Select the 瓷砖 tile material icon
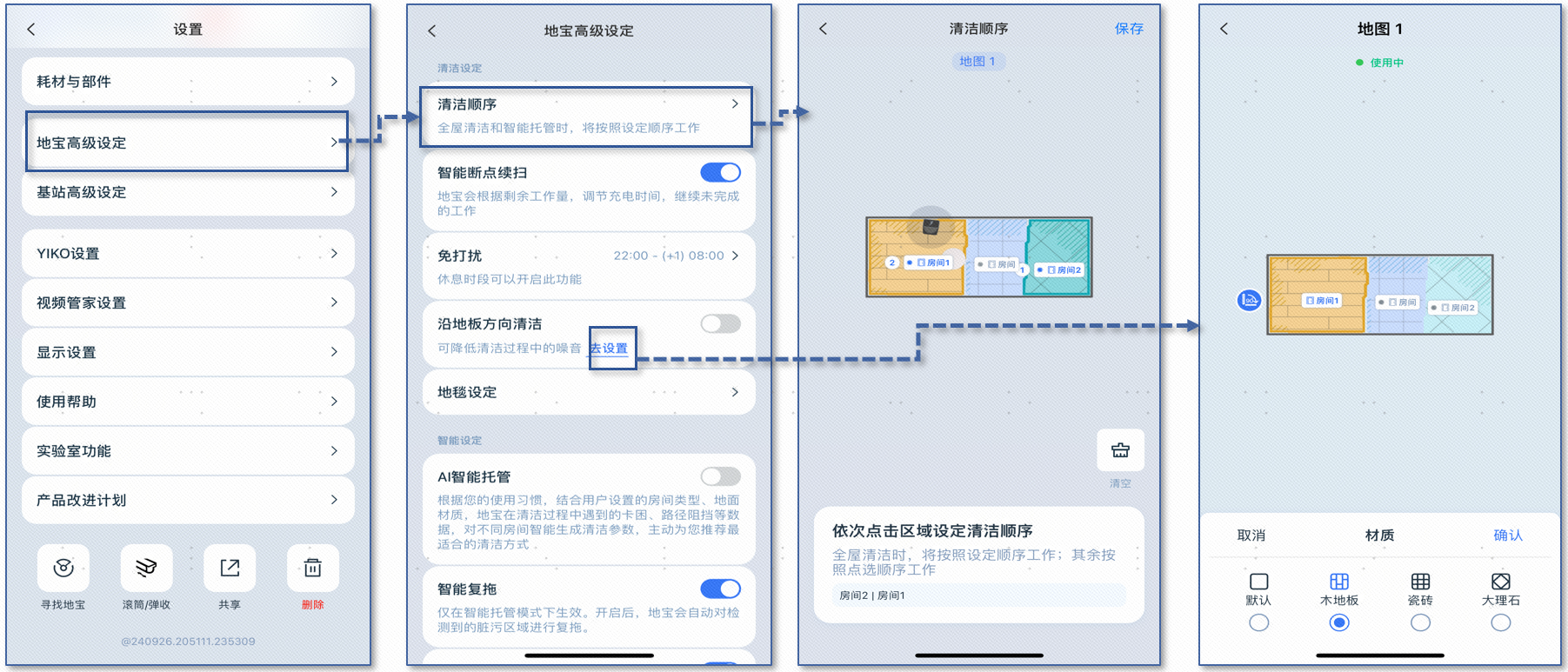1568x672 pixels. coord(1420,582)
